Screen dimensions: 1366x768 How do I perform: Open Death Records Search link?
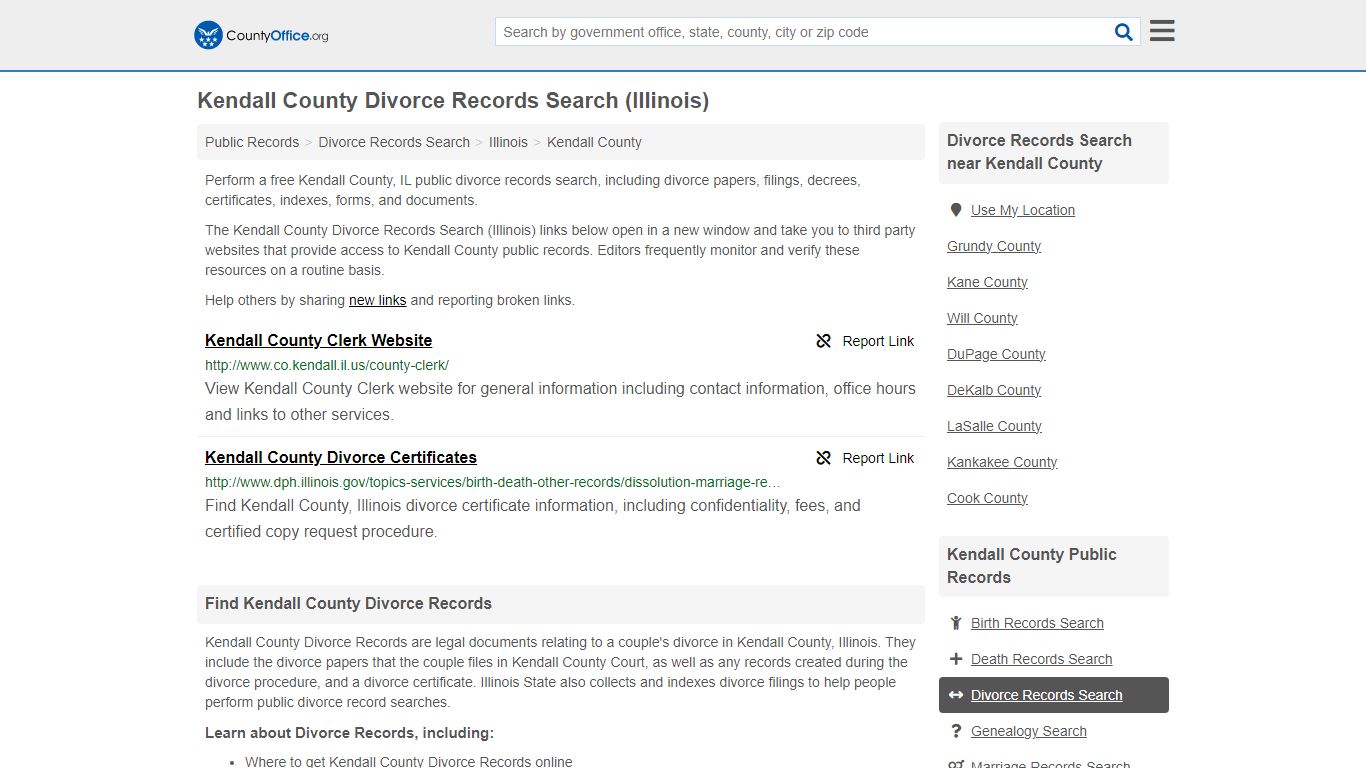coord(1041,659)
